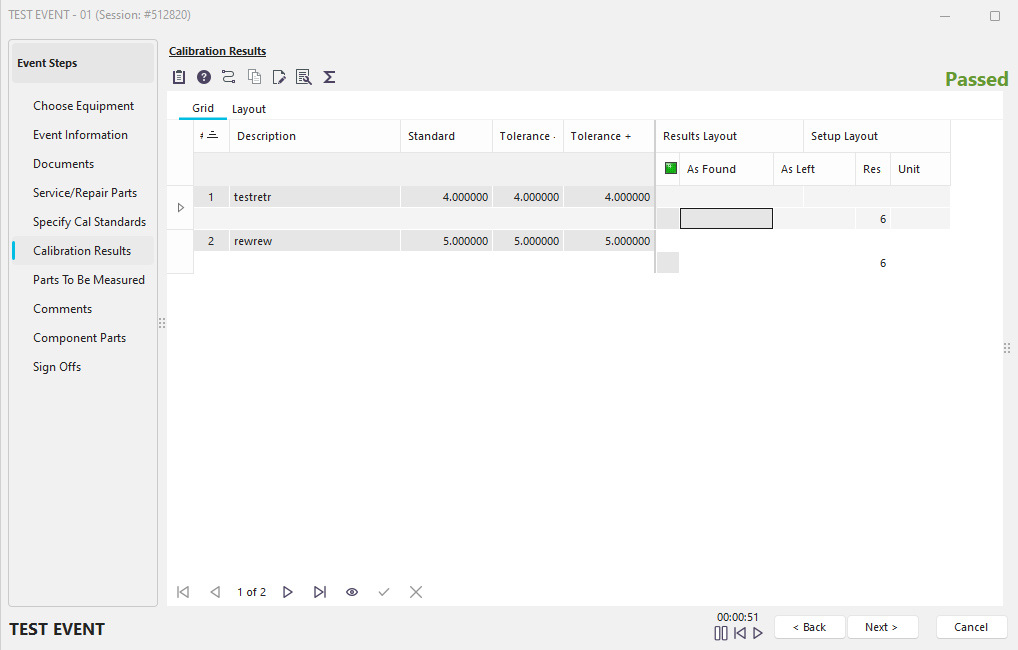The width and height of the screenshot is (1018, 650).
Task: Open help via the question mark icon
Action: pos(204,77)
